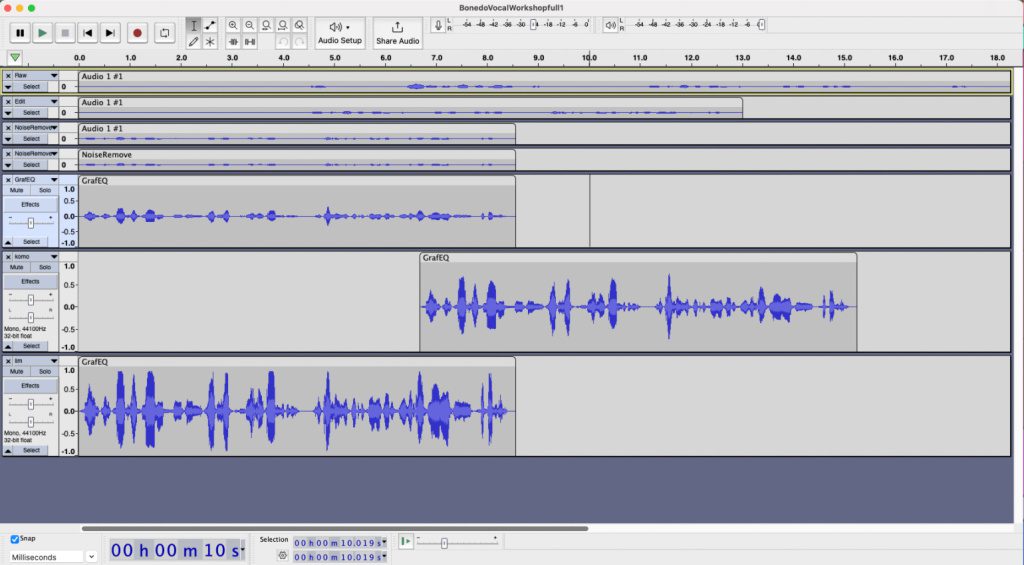Click the Zoom In magnifier
Screen dimensions: 1024x565
233,25
